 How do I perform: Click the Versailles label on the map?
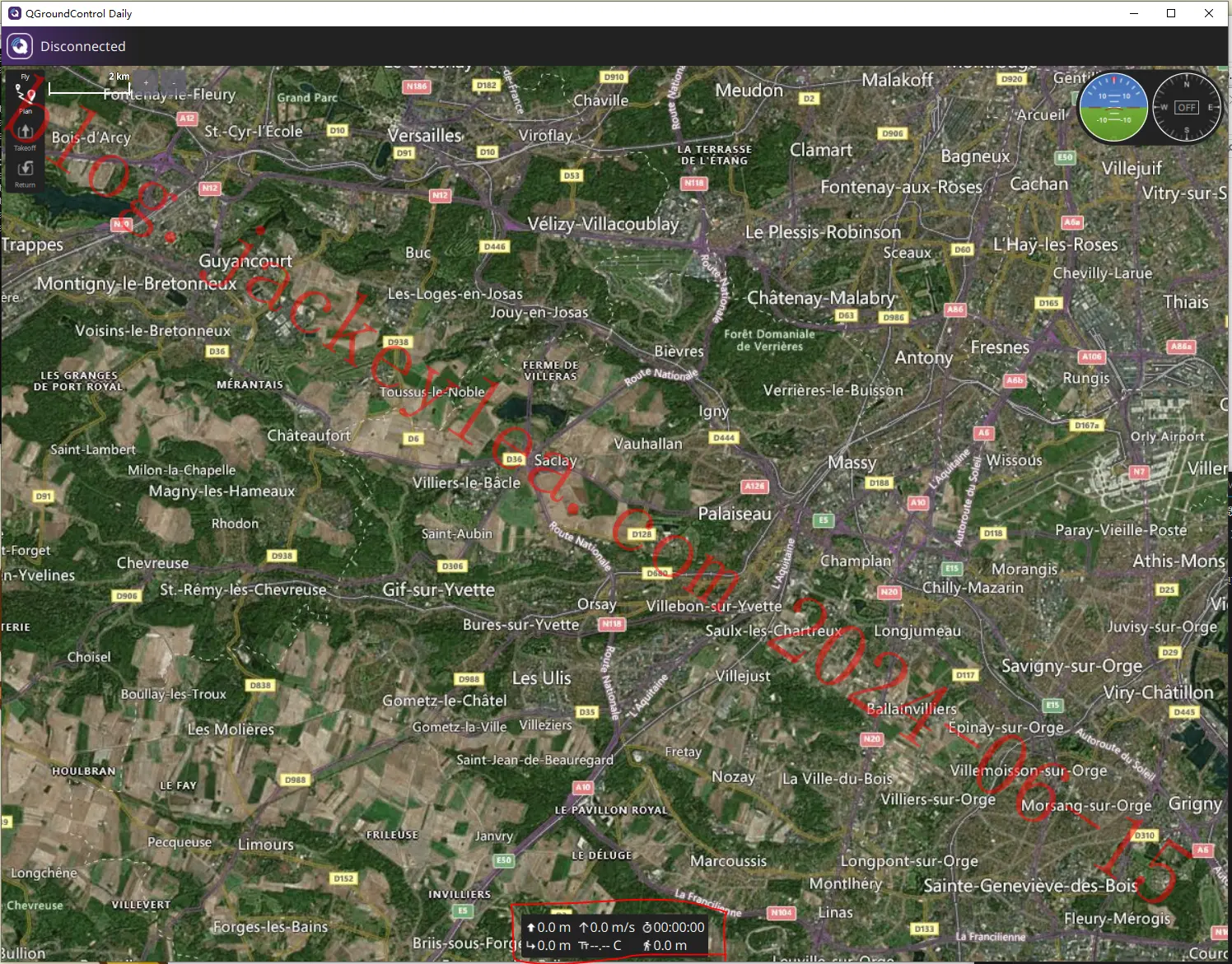pos(425,135)
